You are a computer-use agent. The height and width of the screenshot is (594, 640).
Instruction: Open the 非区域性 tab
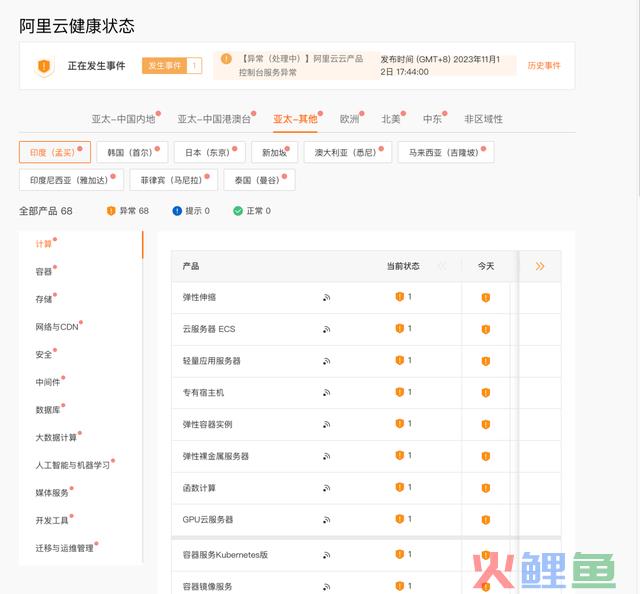click(x=483, y=119)
